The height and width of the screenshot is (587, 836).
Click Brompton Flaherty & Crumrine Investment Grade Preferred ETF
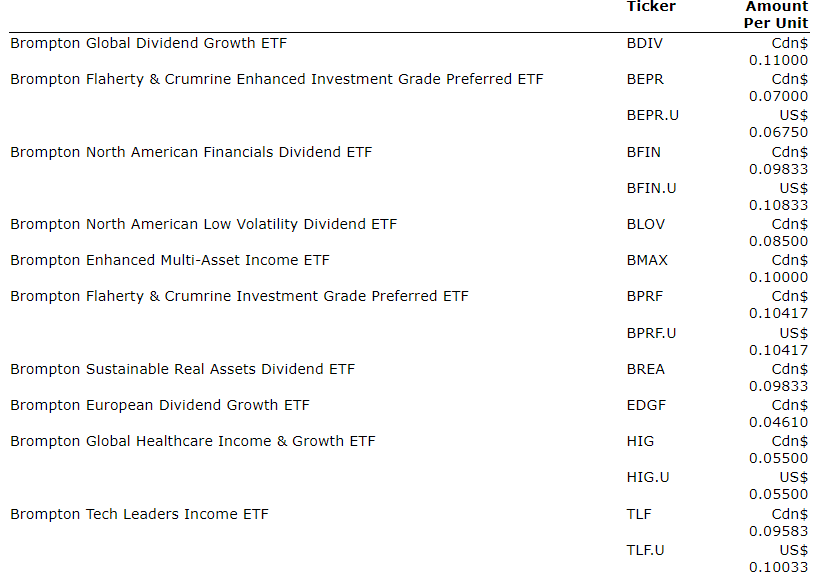(x=239, y=296)
